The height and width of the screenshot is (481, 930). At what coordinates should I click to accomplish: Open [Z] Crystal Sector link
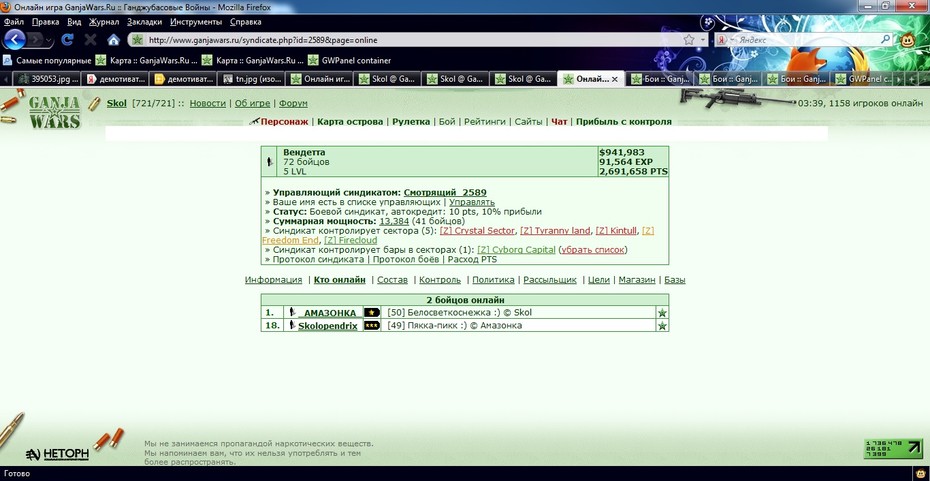coord(477,231)
